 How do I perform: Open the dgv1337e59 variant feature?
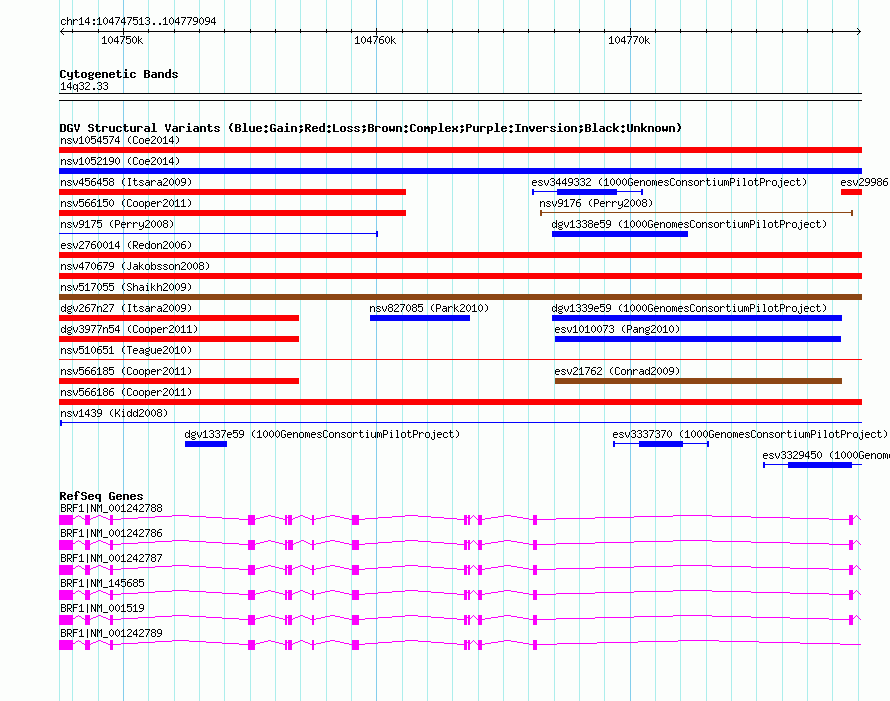click(x=206, y=444)
